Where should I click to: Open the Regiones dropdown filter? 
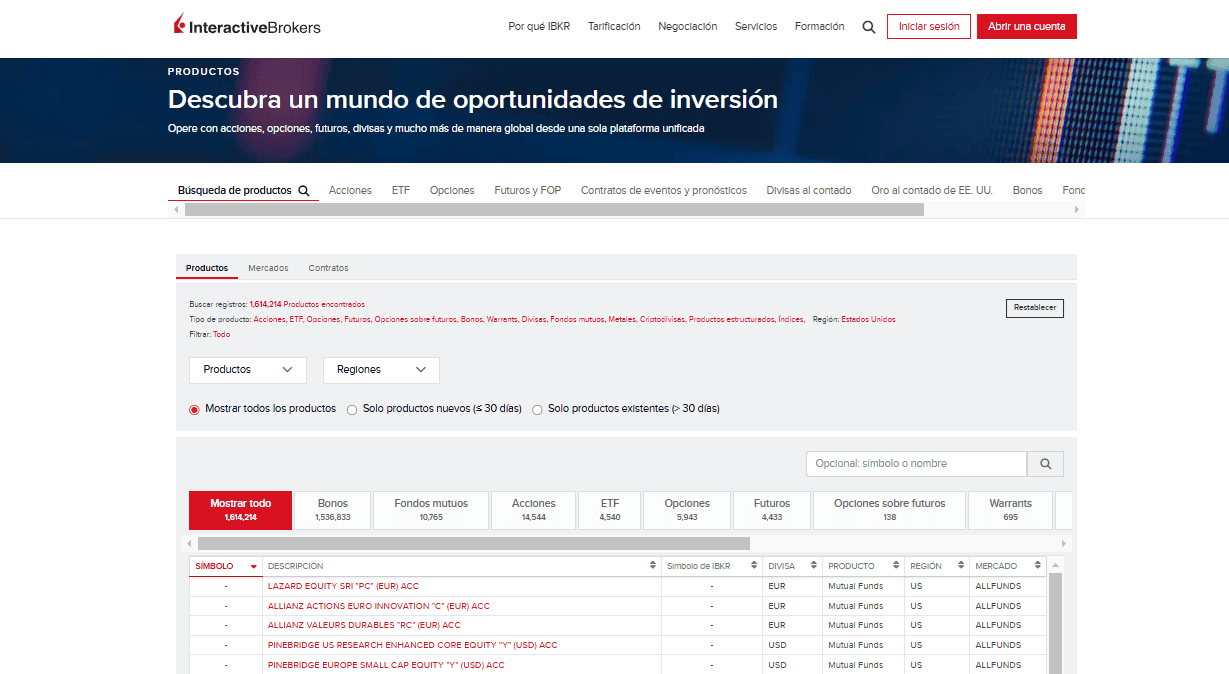click(381, 370)
